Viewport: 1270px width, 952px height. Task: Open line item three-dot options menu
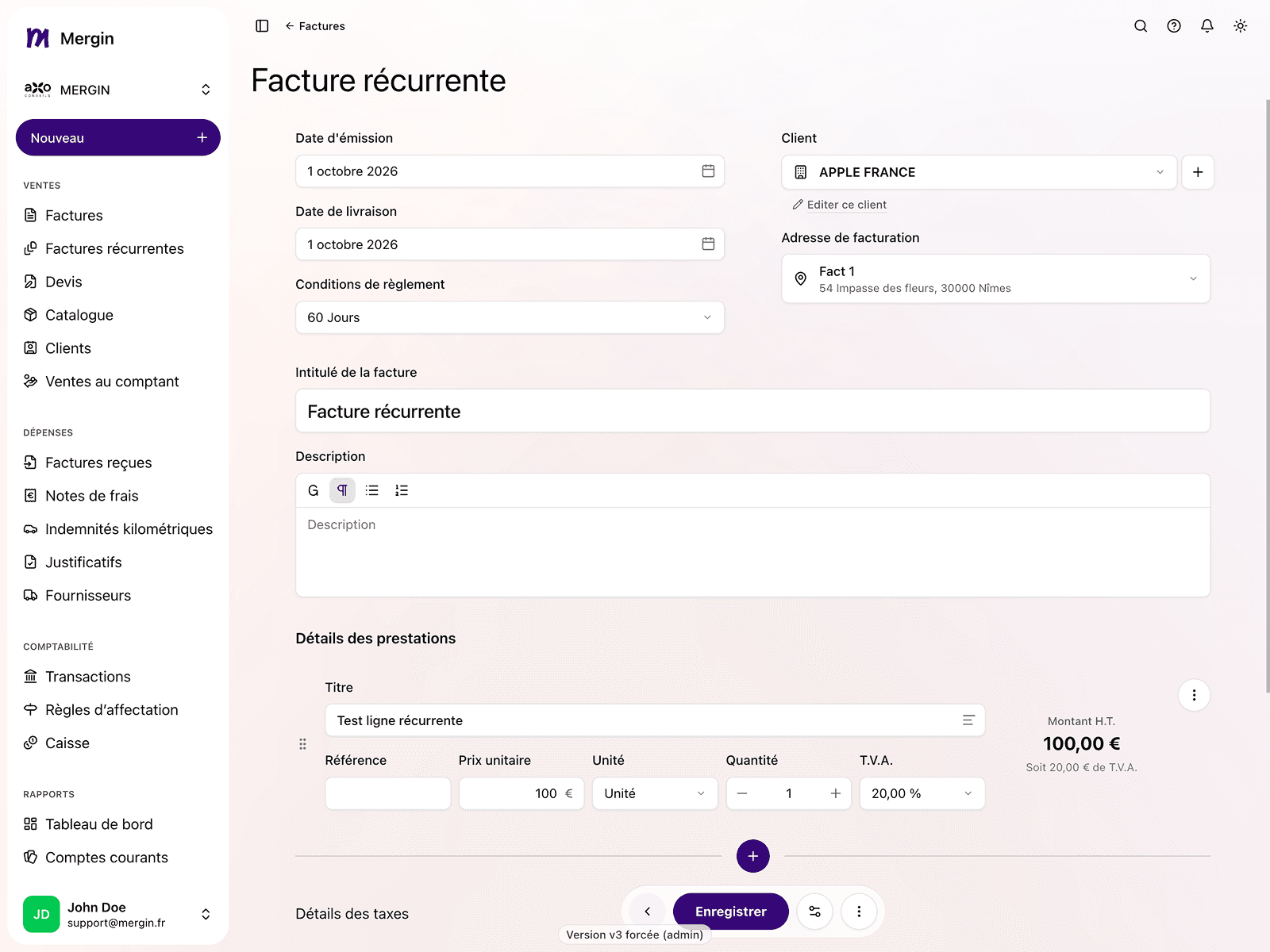click(x=1194, y=696)
